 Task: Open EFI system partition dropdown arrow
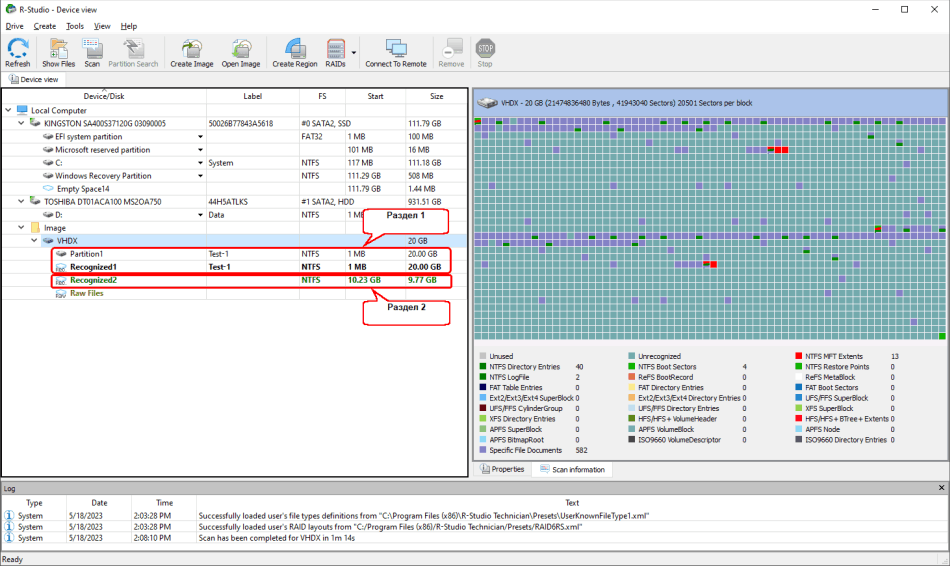pyautogui.click(x=200, y=136)
